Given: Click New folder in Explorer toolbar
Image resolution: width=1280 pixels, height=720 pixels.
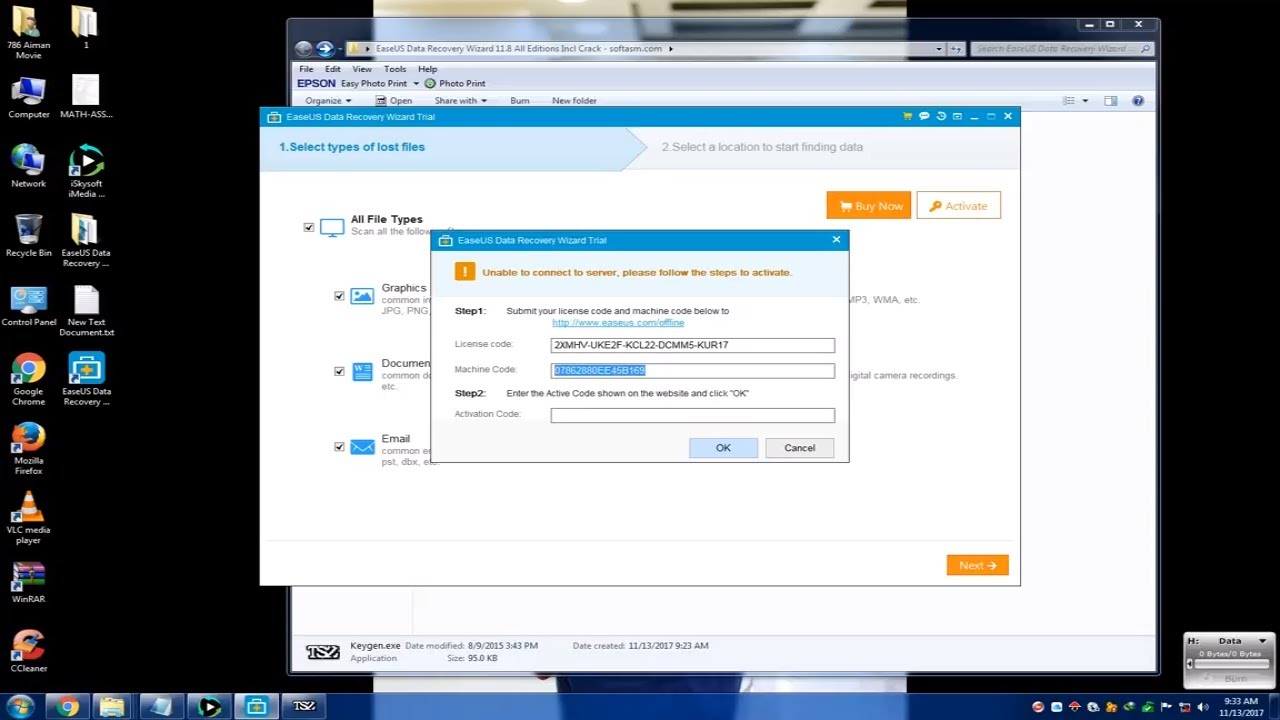Looking at the screenshot, I should (x=574, y=101).
